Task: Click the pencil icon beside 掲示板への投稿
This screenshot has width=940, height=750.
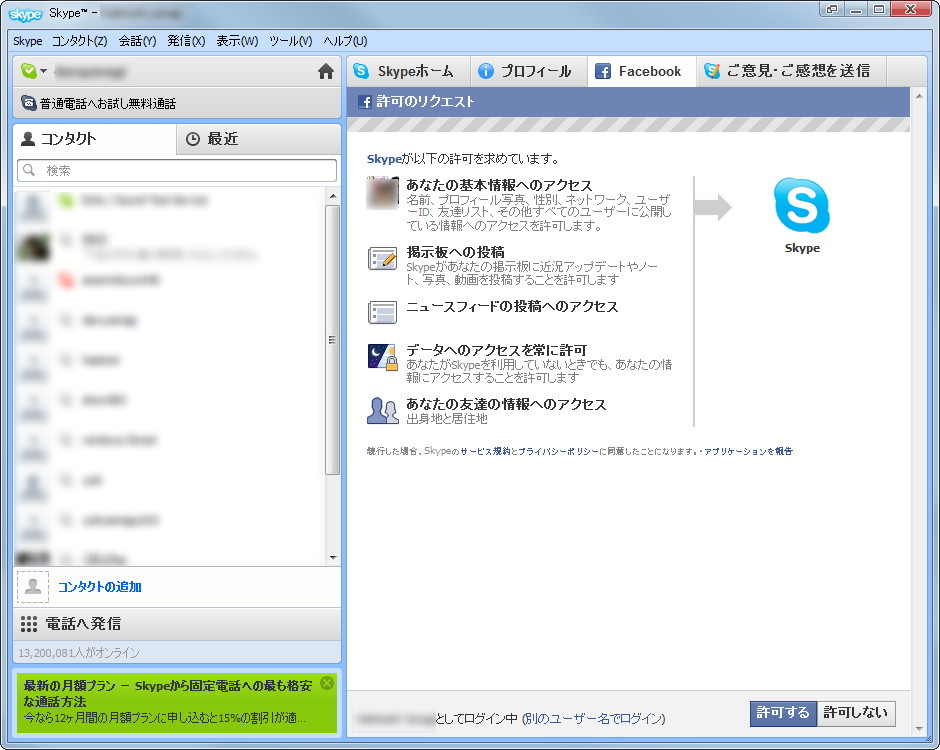Action: [382, 260]
